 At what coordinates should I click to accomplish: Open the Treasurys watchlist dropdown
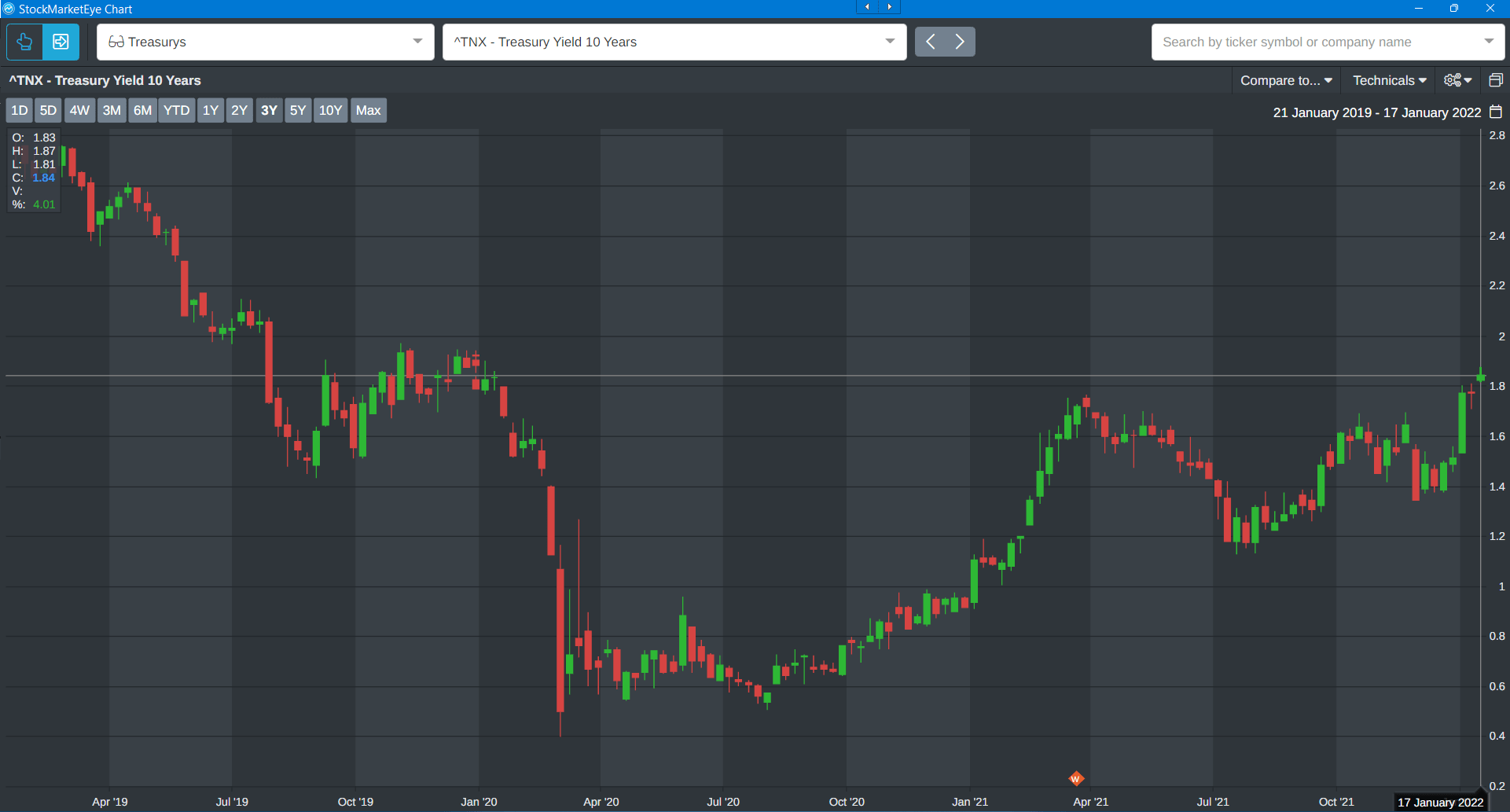tap(266, 42)
